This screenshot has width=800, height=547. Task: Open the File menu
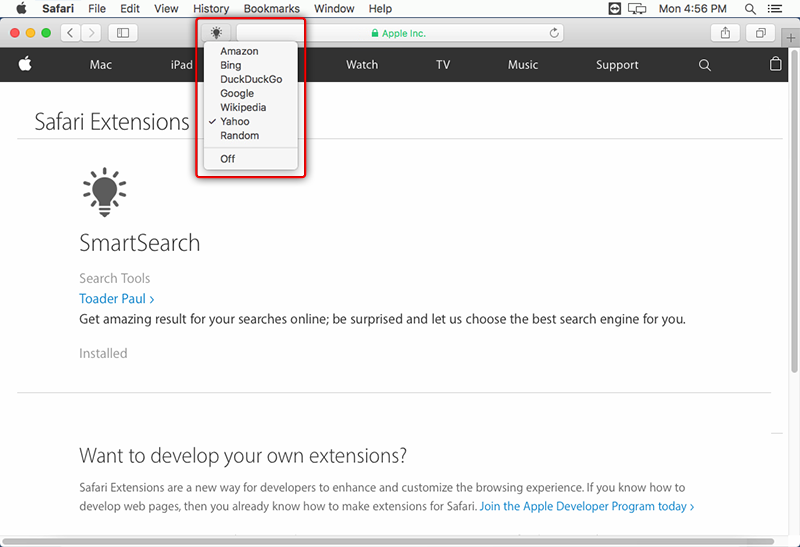tap(96, 9)
